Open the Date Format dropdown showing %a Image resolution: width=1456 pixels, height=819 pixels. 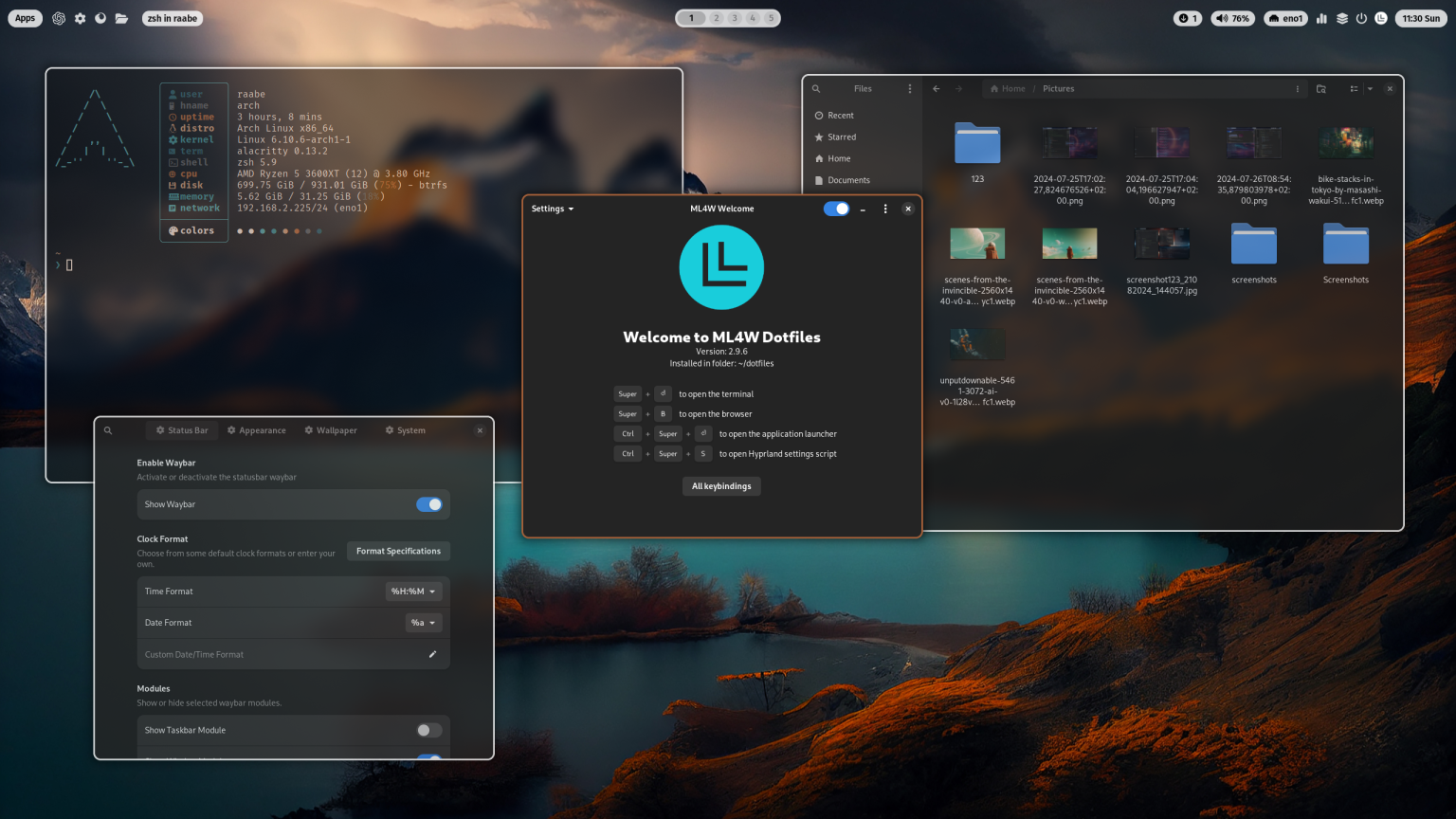click(423, 623)
